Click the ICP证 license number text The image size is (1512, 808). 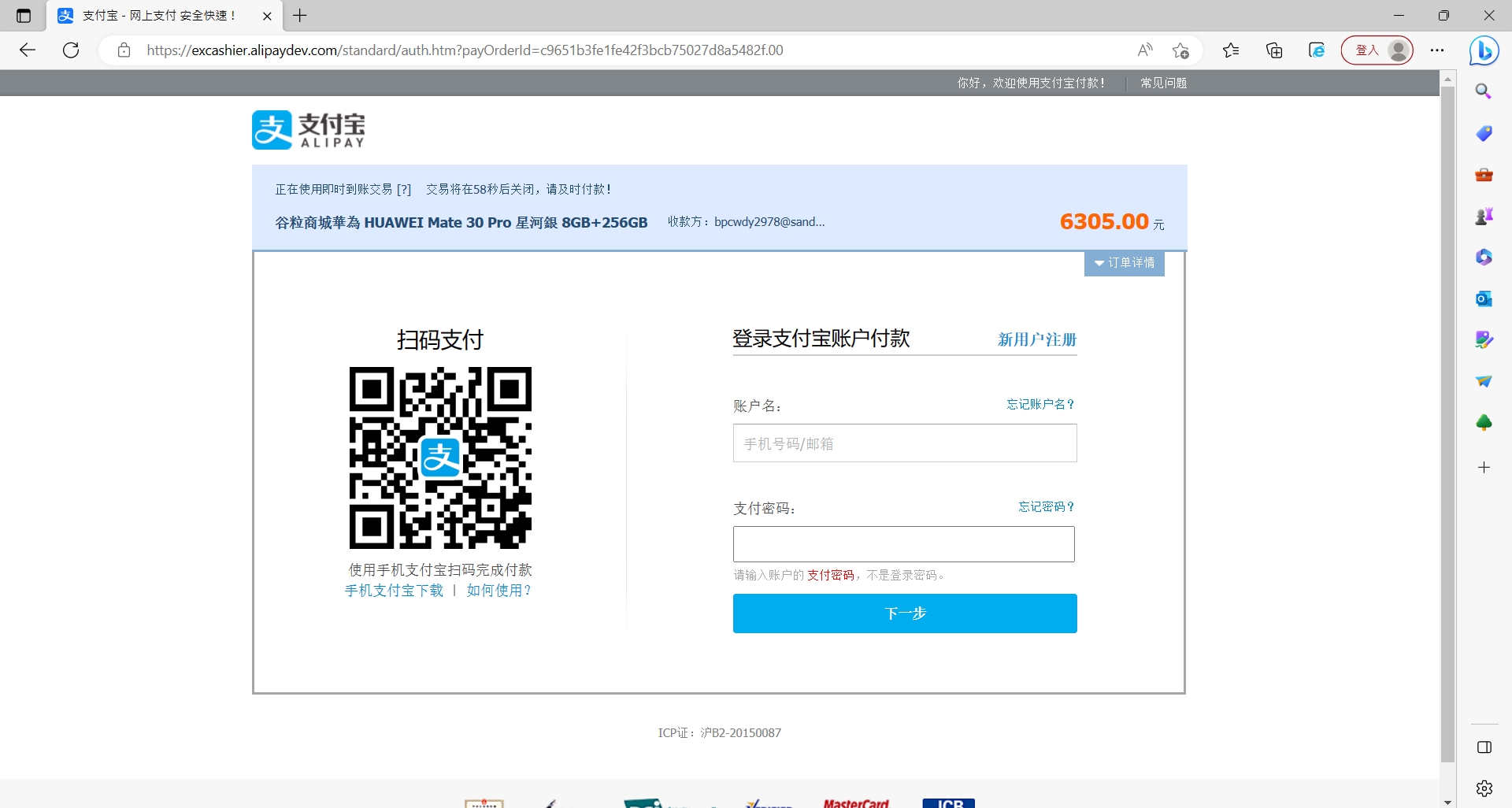[720, 733]
